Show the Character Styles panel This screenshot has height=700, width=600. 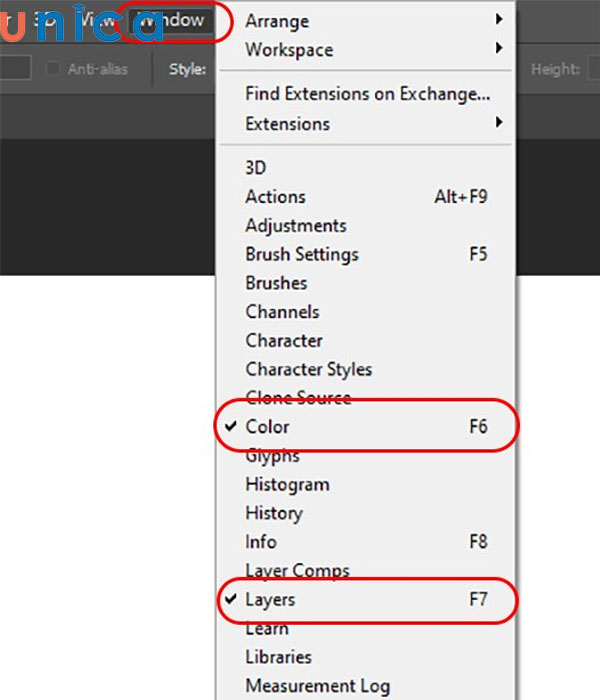coord(308,369)
